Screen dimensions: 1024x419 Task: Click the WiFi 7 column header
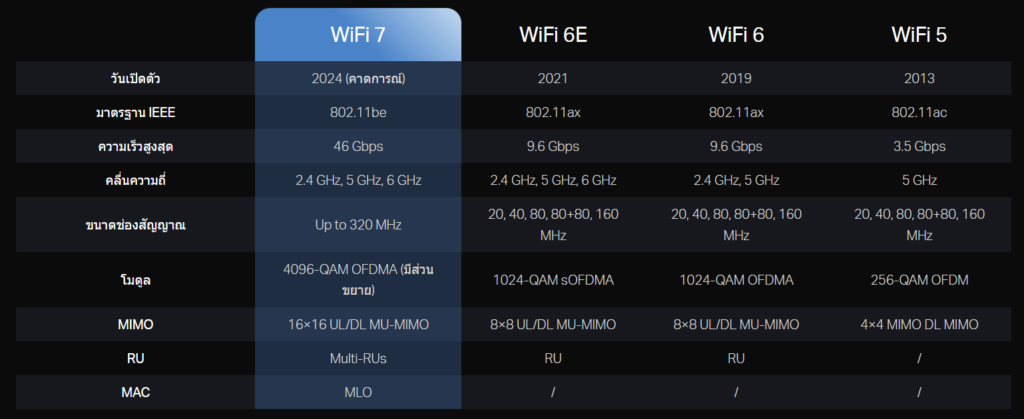tap(358, 35)
